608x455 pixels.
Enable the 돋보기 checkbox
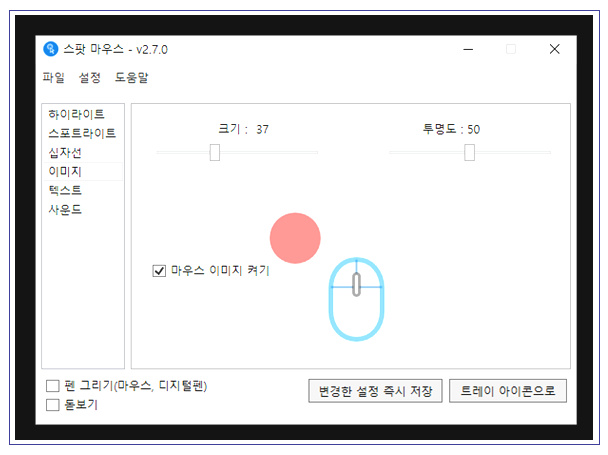pos(53,405)
